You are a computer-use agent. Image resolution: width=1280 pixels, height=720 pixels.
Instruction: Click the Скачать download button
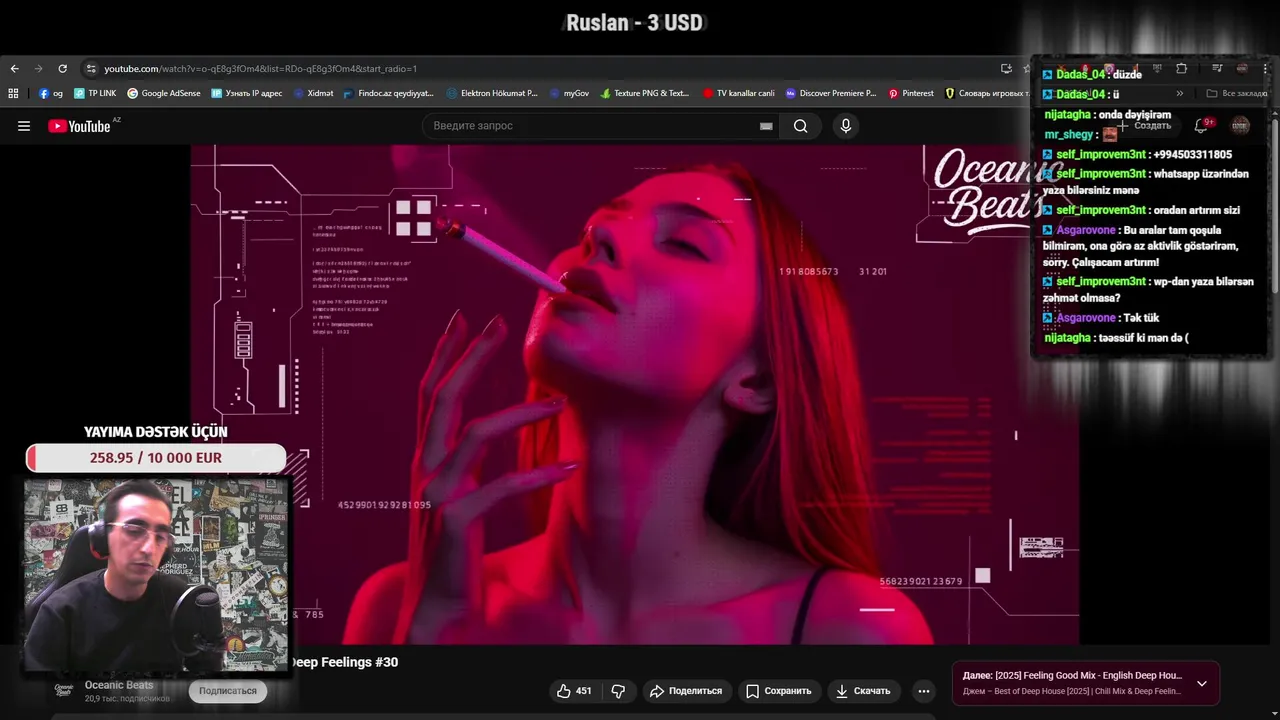863,691
